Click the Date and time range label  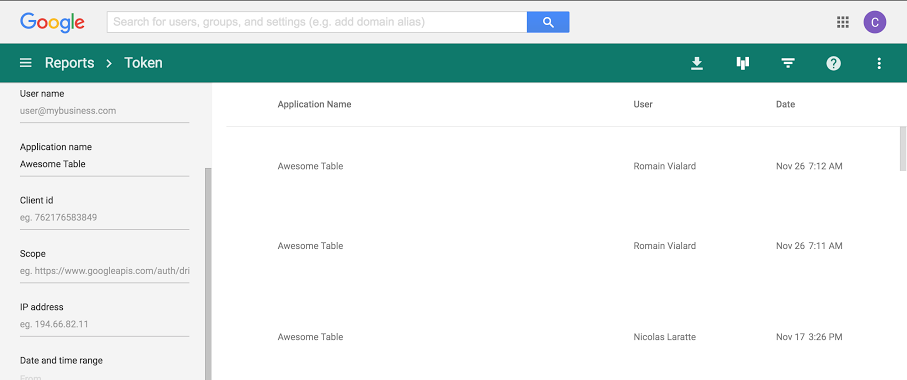coord(61,360)
